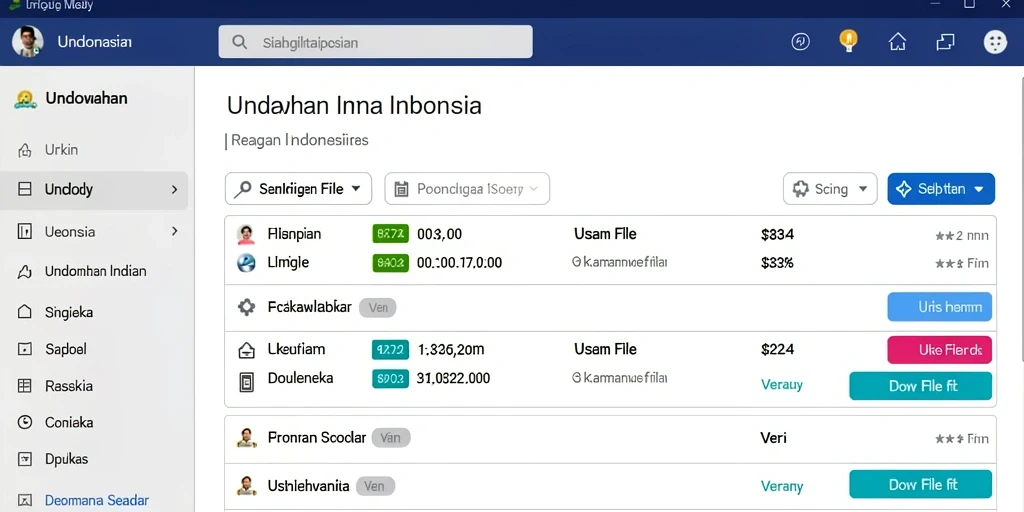Screen dimensions: 1024x512
Task: Click the Dpukas sidebar icon
Action: [x=24, y=458]
